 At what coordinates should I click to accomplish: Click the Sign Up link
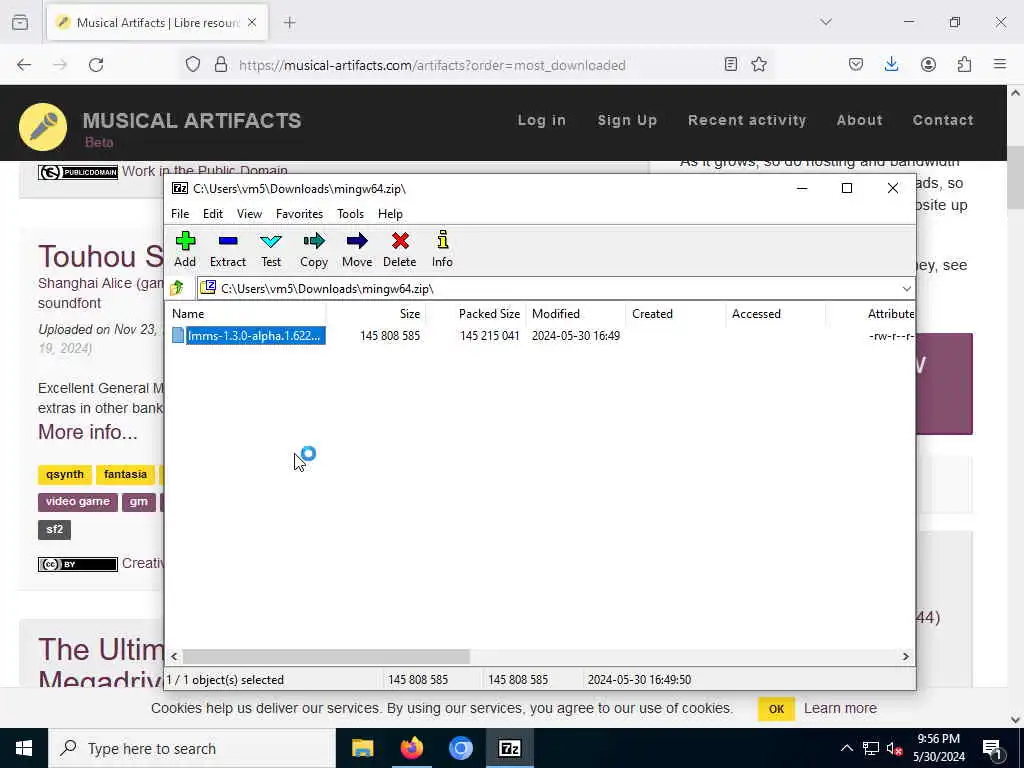click(x=627, y=120)
